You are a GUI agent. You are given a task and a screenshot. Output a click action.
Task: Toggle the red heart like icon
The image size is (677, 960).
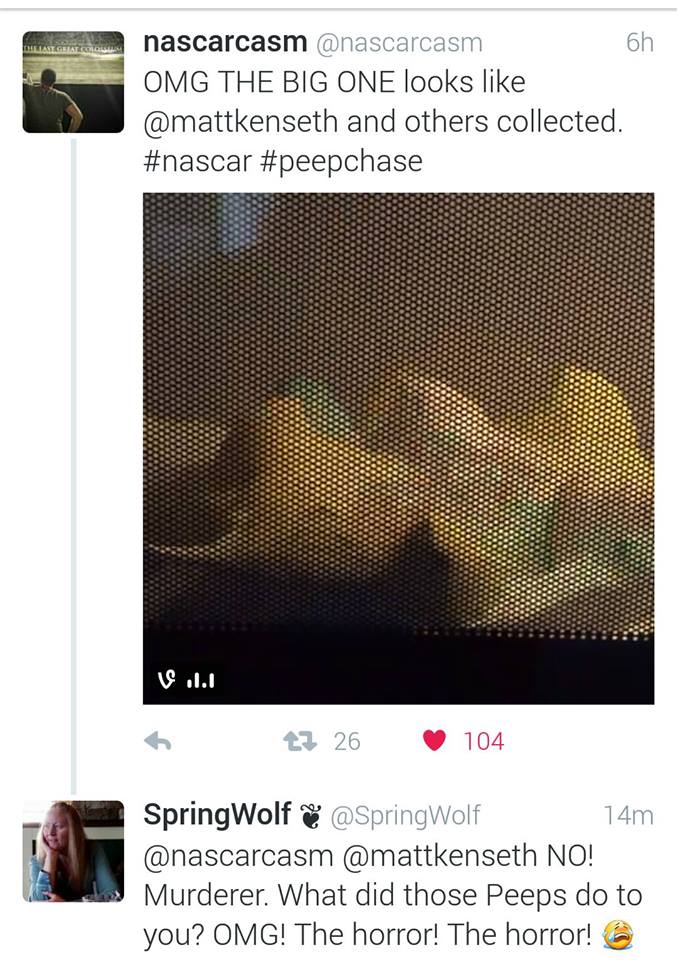pos(434,741)
